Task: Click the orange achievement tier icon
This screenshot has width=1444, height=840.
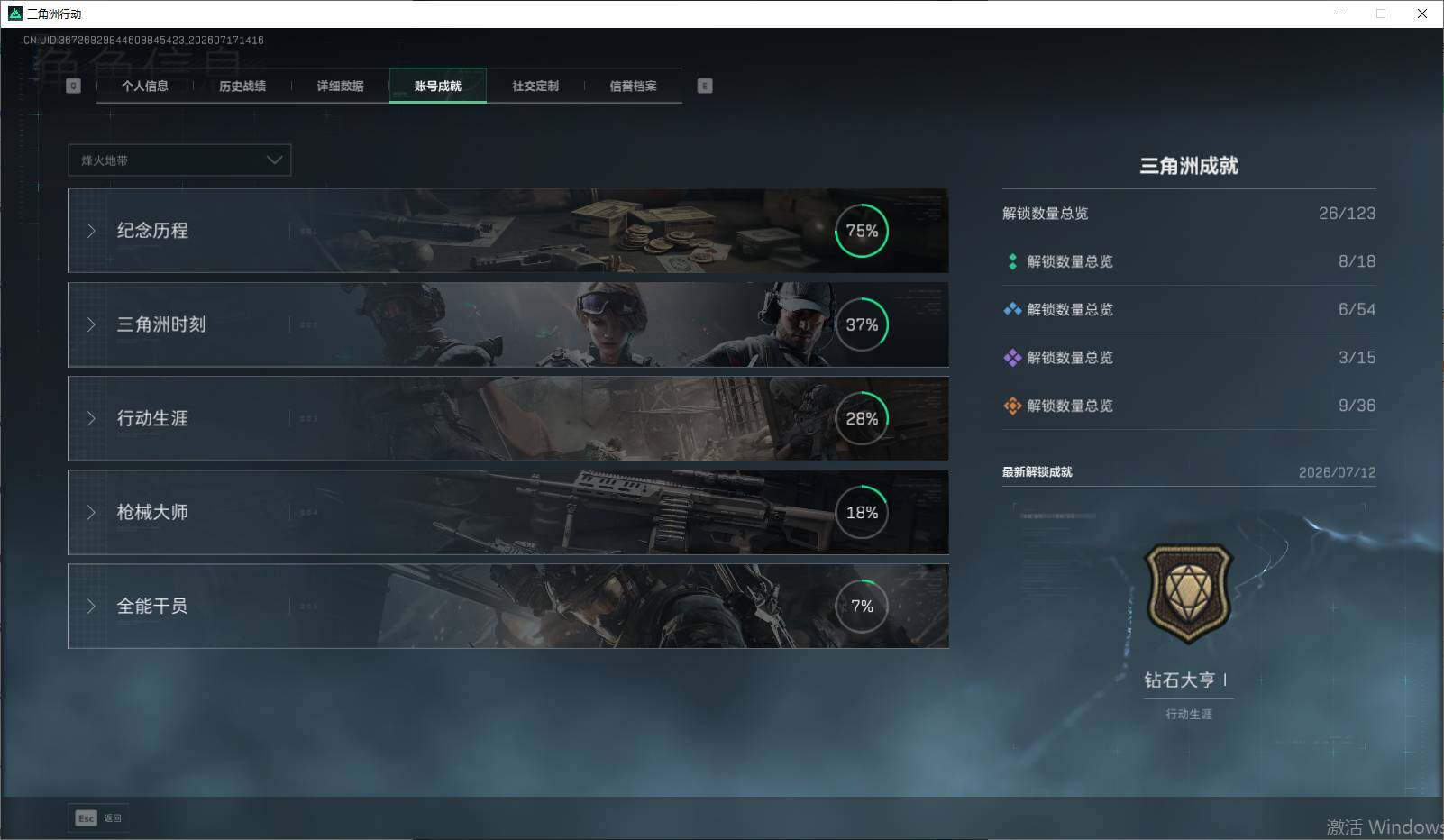Action: coord(1012,406)
